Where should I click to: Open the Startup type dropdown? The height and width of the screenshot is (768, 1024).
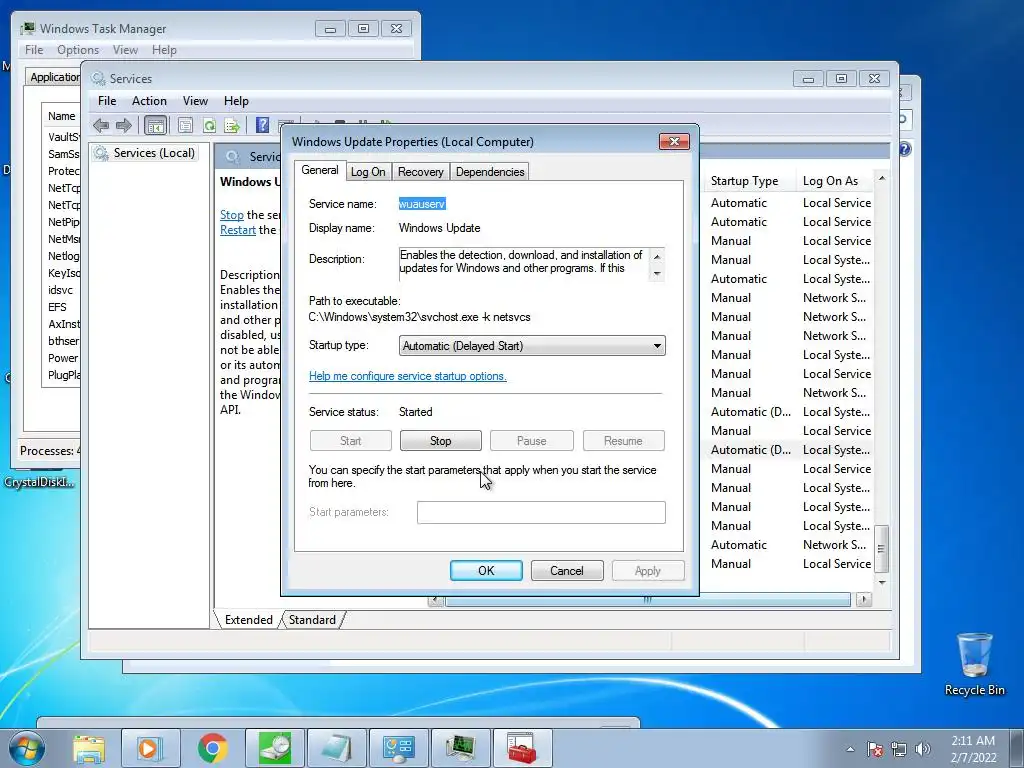click(x=532, y=345)
